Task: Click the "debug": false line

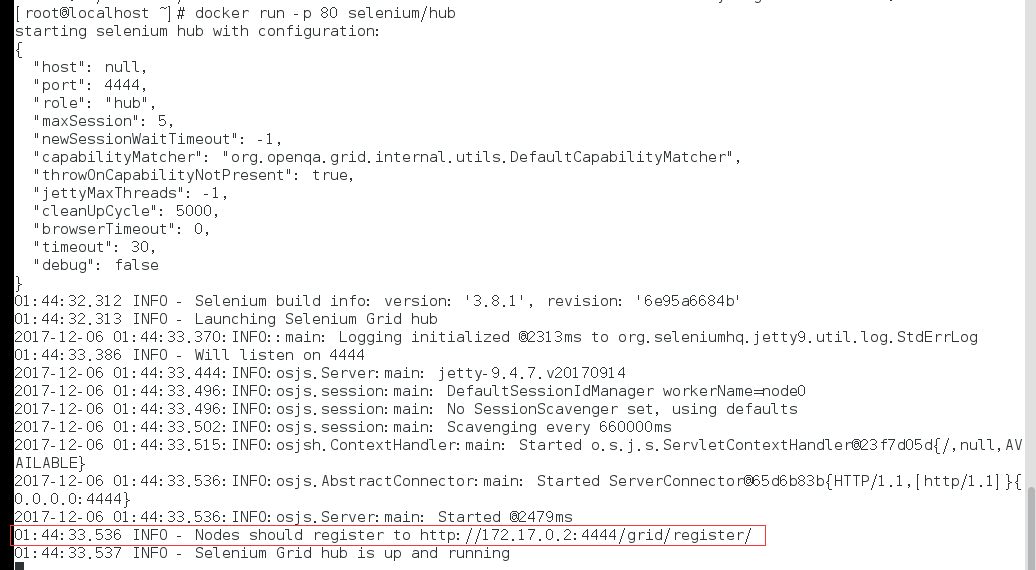Action: (x=96, y=265)
